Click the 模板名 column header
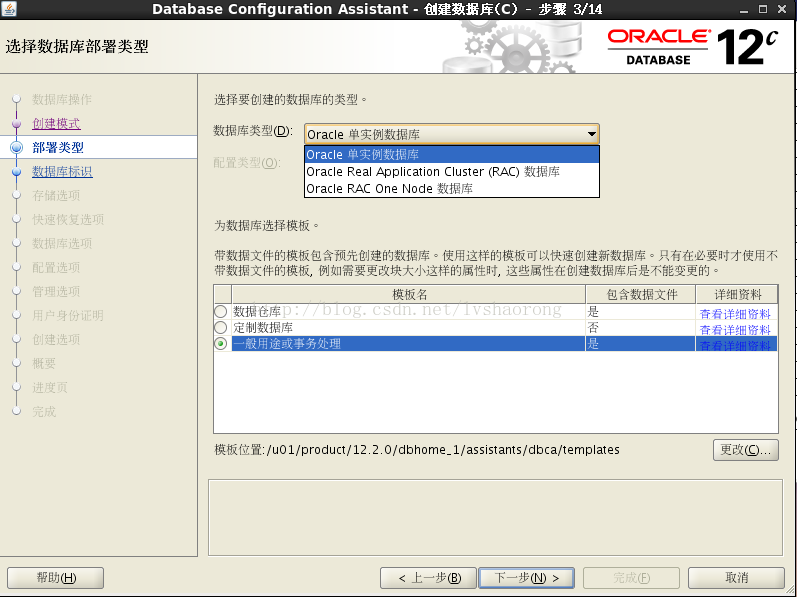797x597 pixels. pyautogui.click(x=409, y=294)
